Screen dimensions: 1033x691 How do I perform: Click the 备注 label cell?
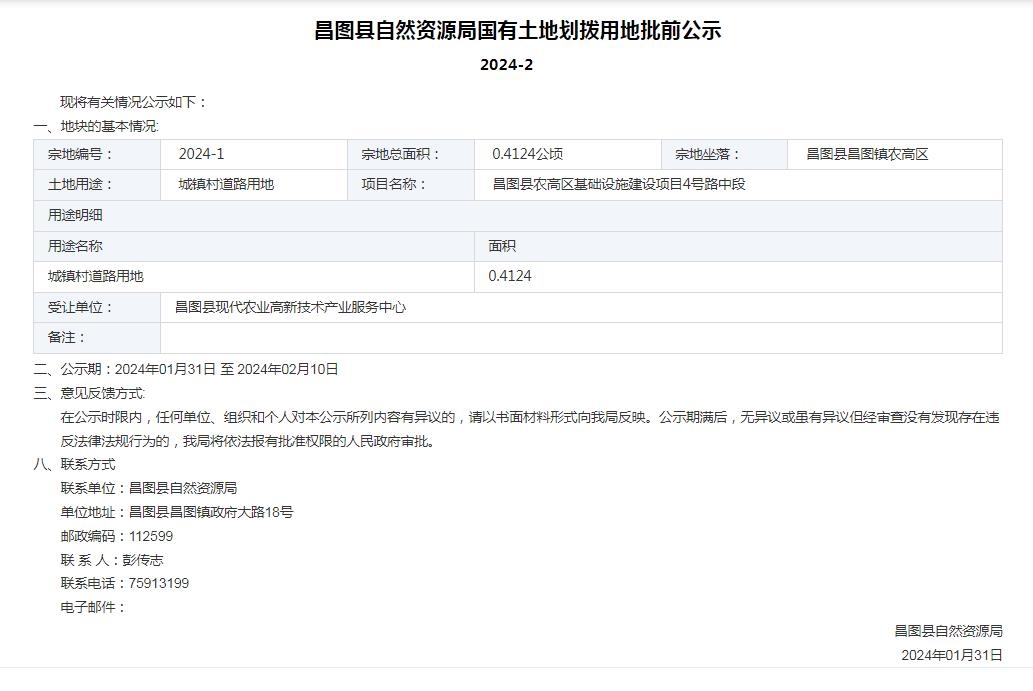(x=97, y=338)
